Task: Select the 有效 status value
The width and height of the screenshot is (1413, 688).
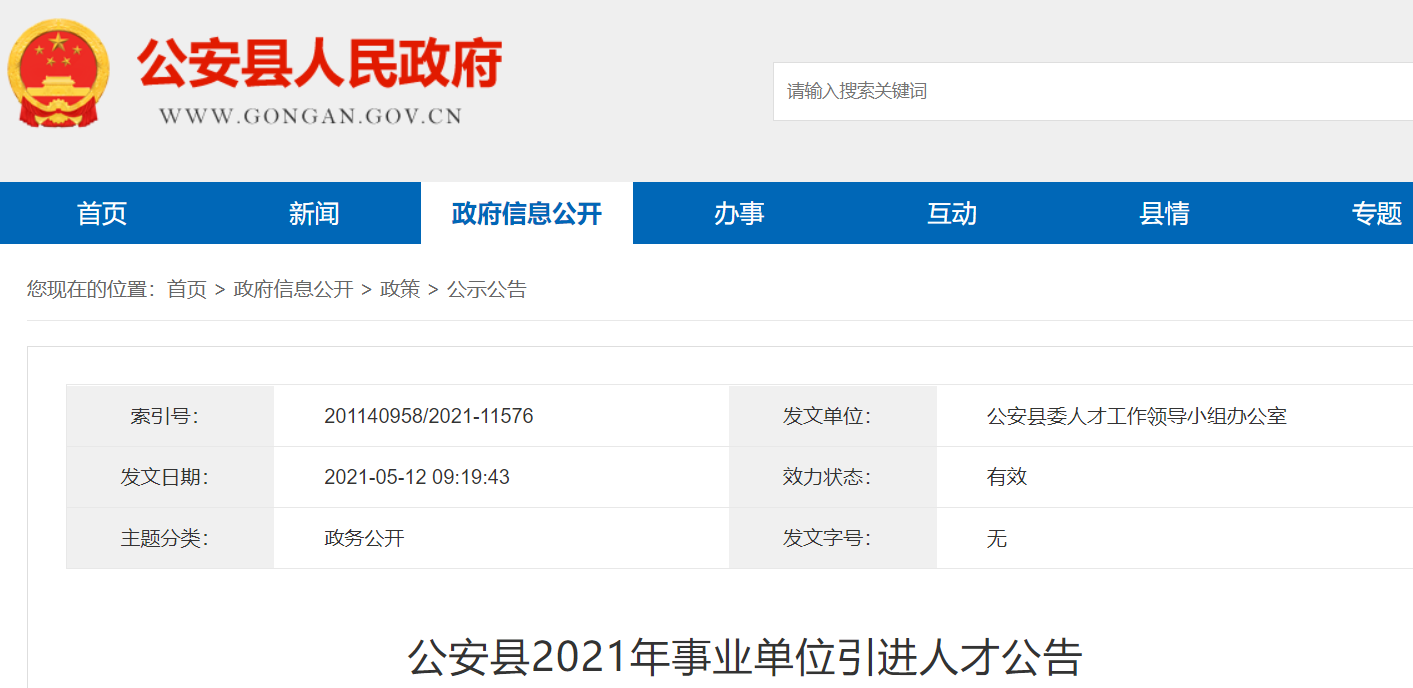Action: (x=1007, y=477)
